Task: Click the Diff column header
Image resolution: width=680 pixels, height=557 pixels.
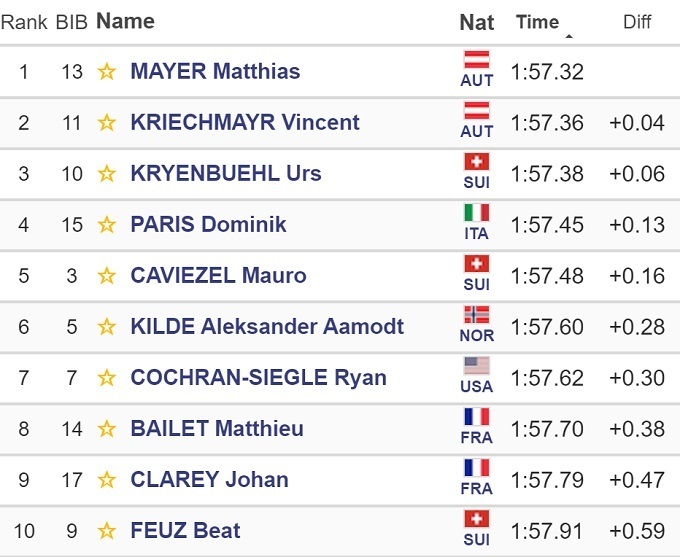Action: [x=637, y=21]
